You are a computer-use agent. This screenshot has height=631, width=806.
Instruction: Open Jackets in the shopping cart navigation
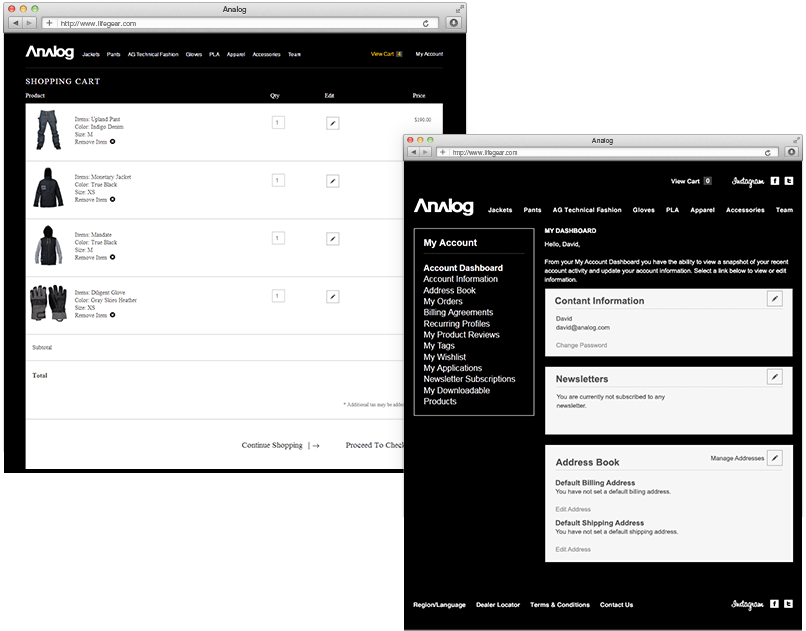(x=91, y=54)
